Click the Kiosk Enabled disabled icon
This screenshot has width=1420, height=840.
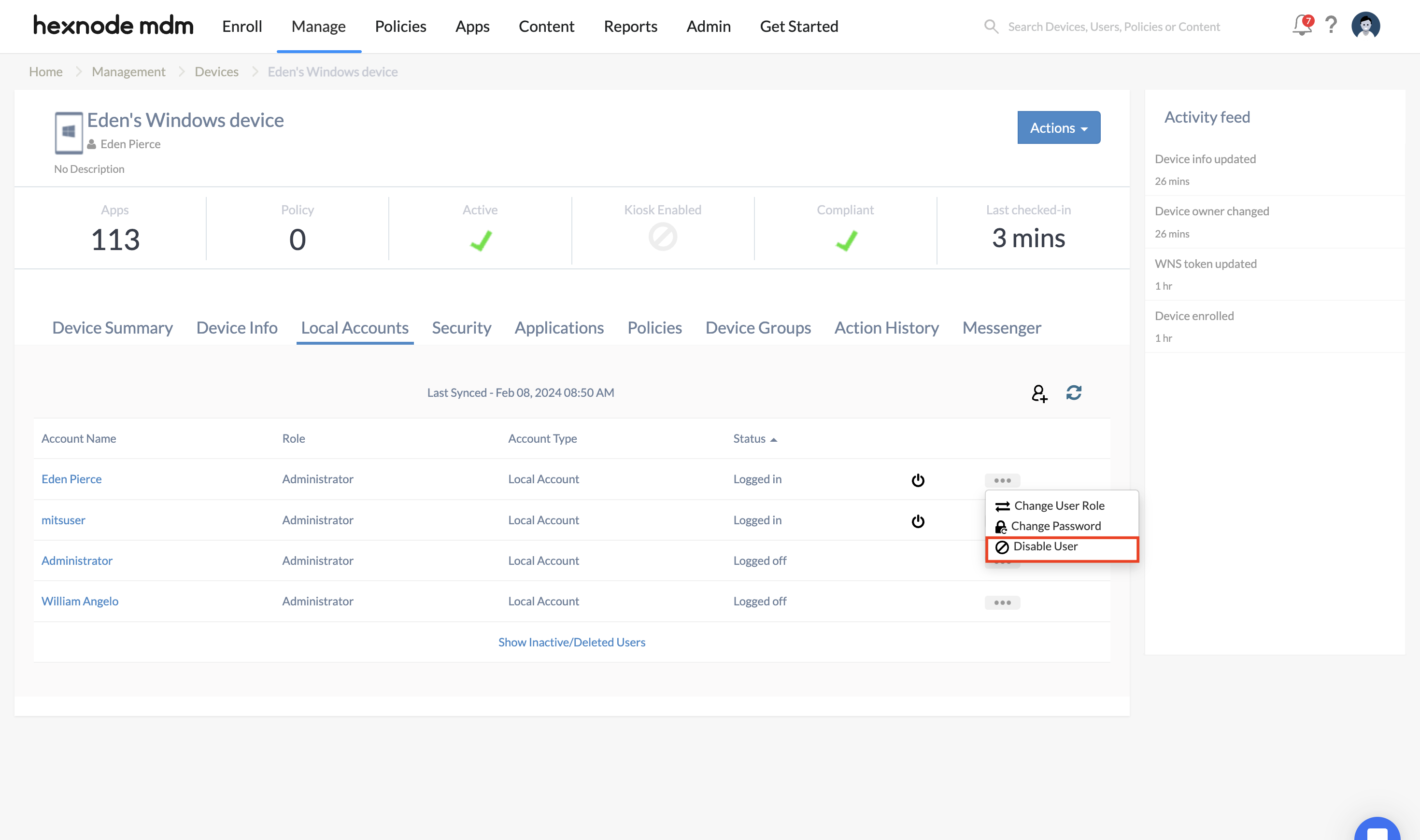663,237
